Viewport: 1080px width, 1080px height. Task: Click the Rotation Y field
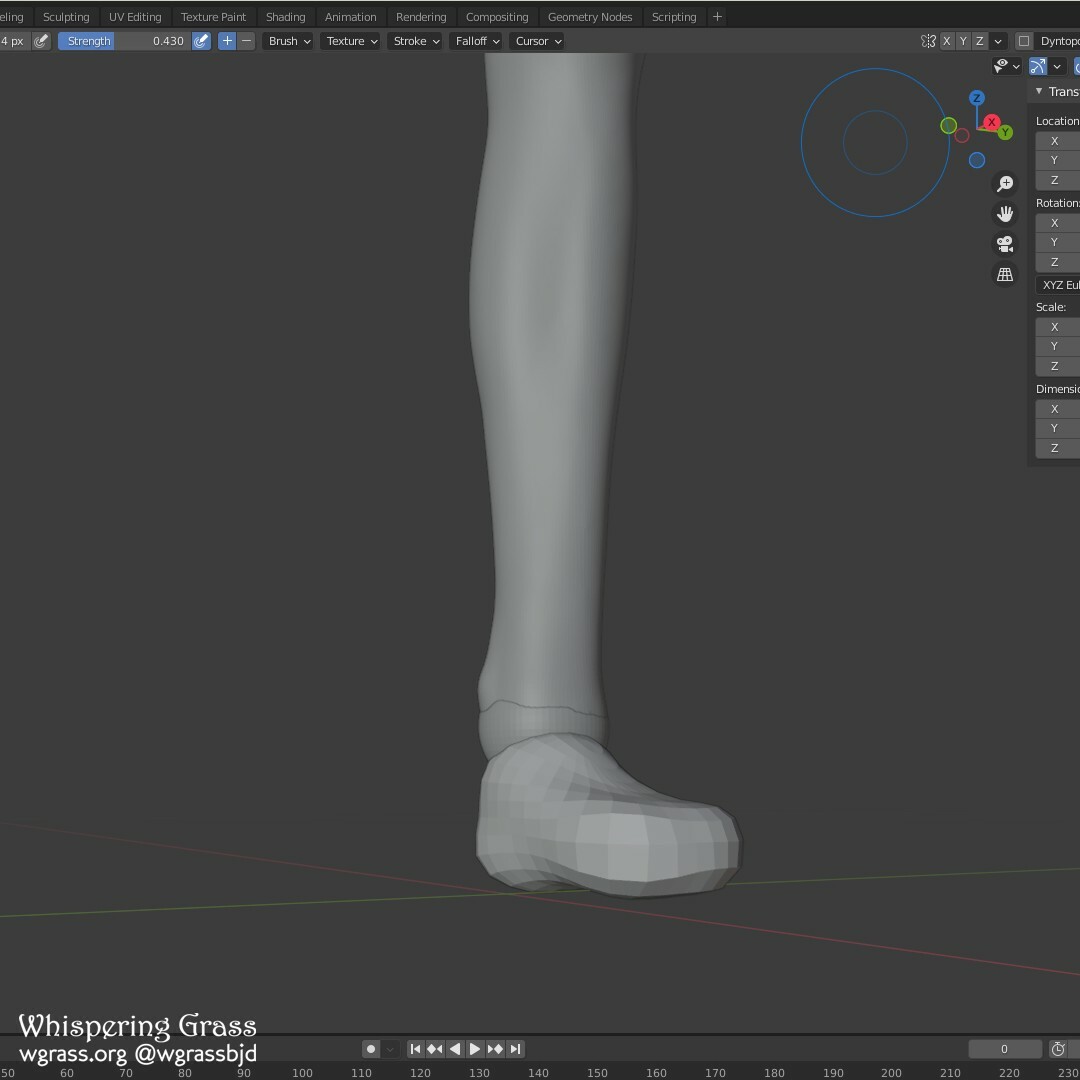[x=1058, y=242]
